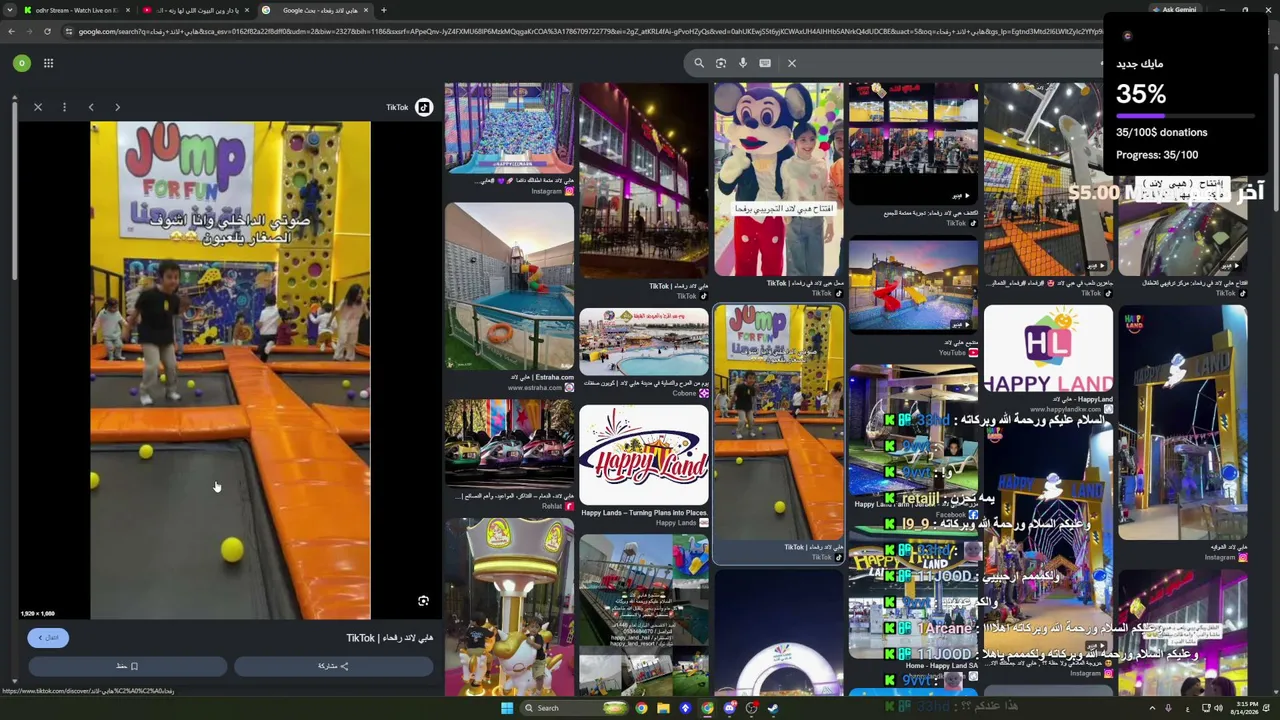Viewport: 1280px width, 720px height.
Task: Open the HL Happy Land logo thumbnail
Action: pyautogui.click(x=1047, y=348)
